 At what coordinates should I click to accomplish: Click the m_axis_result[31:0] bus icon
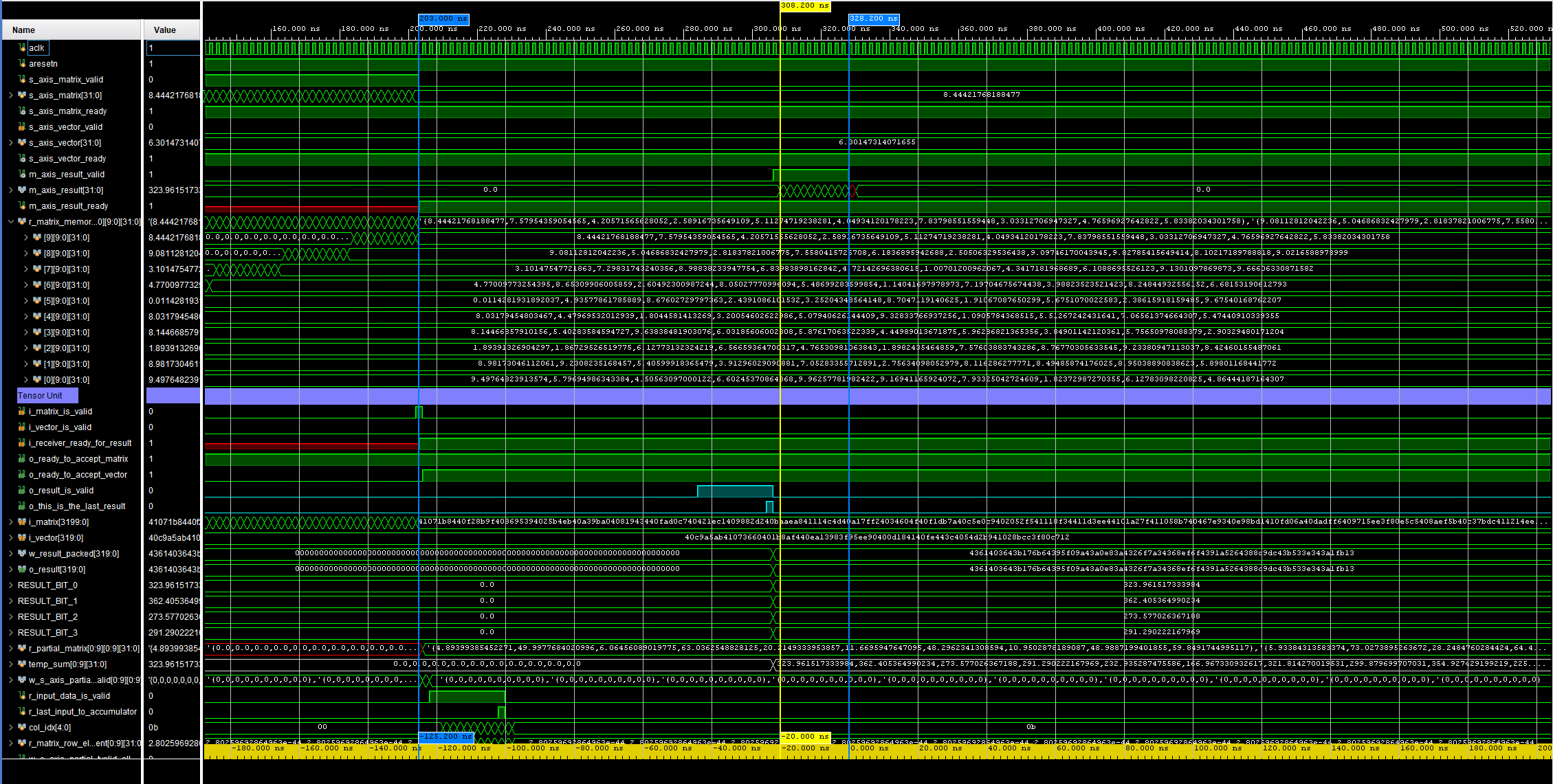point(22,190)
